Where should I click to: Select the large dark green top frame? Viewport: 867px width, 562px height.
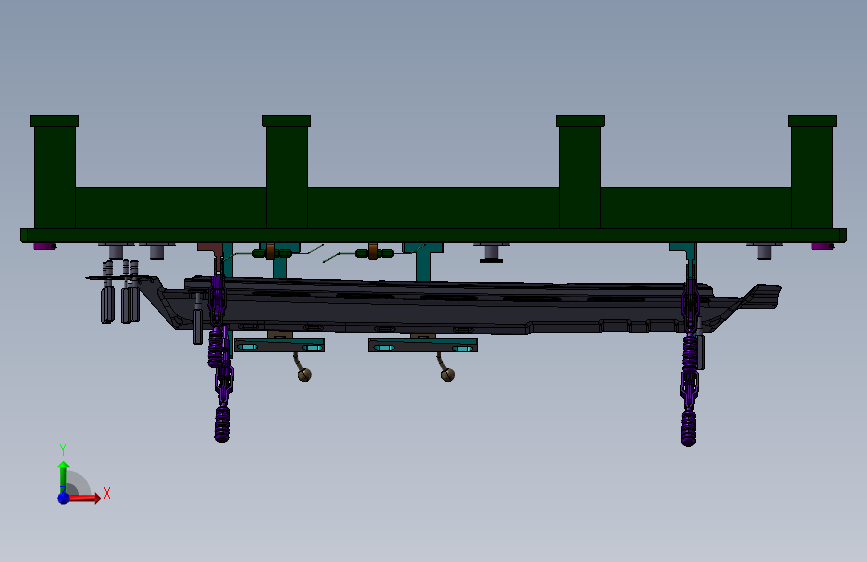(433, 207)
